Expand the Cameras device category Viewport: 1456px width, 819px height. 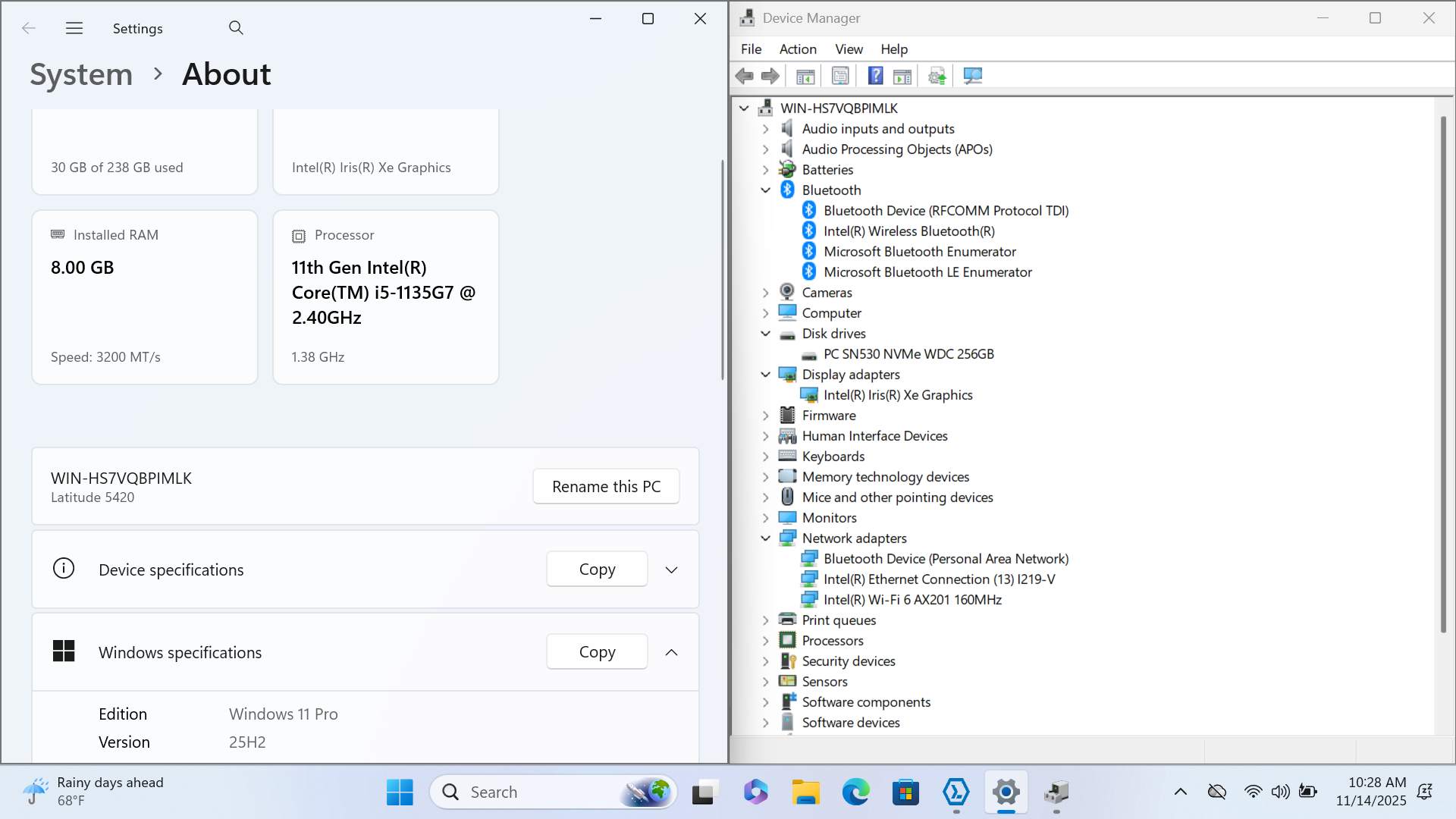tap(766, 293)
